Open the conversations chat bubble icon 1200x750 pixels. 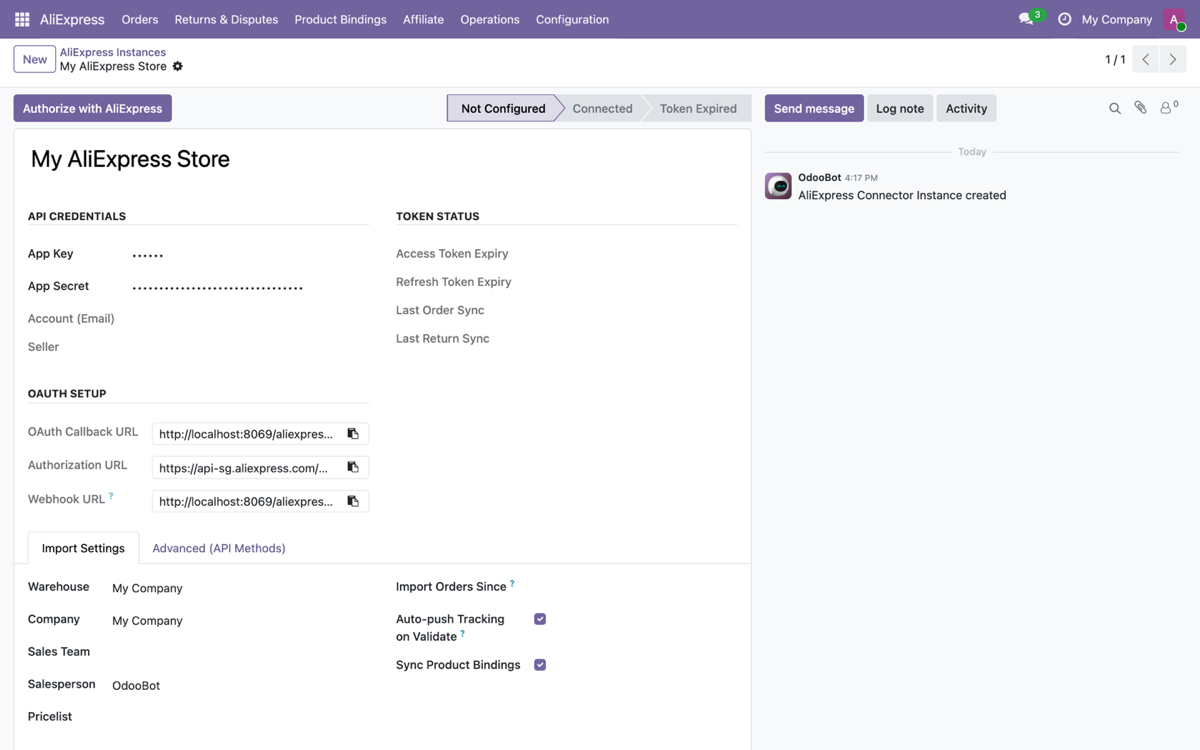[1026, 19]
